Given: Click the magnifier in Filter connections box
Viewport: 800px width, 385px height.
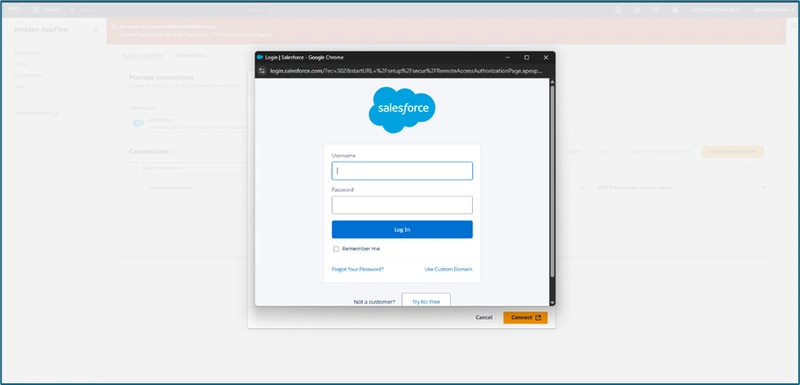Looking at the screenshot, I should click(135, 168).
